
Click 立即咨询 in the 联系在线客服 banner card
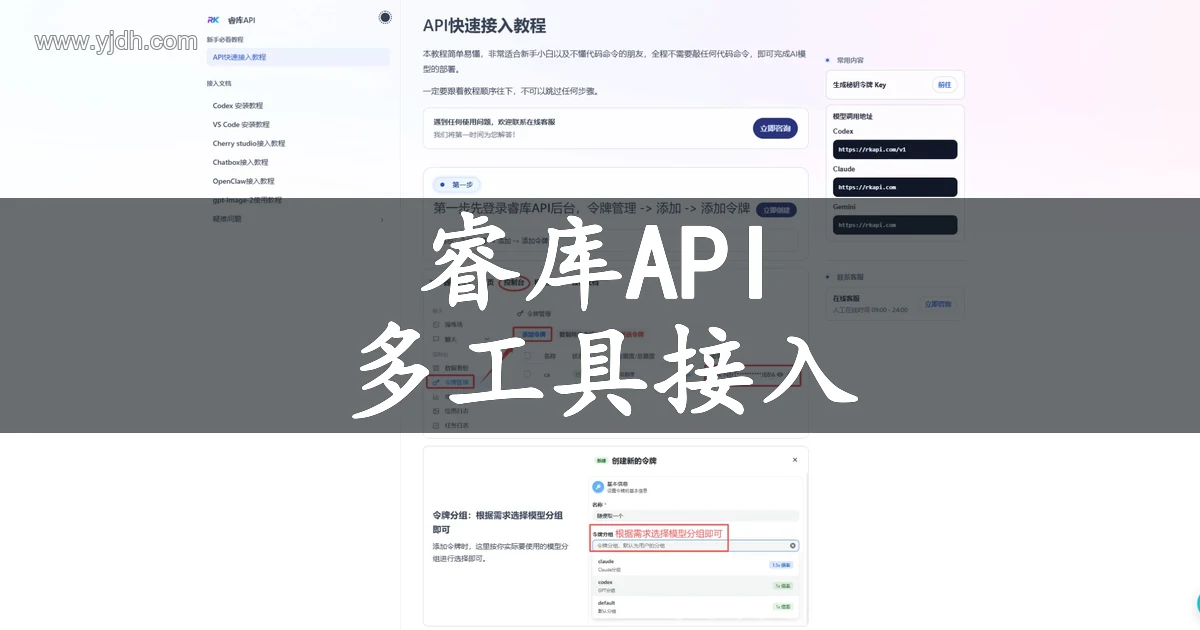click(x=775, y=128)
